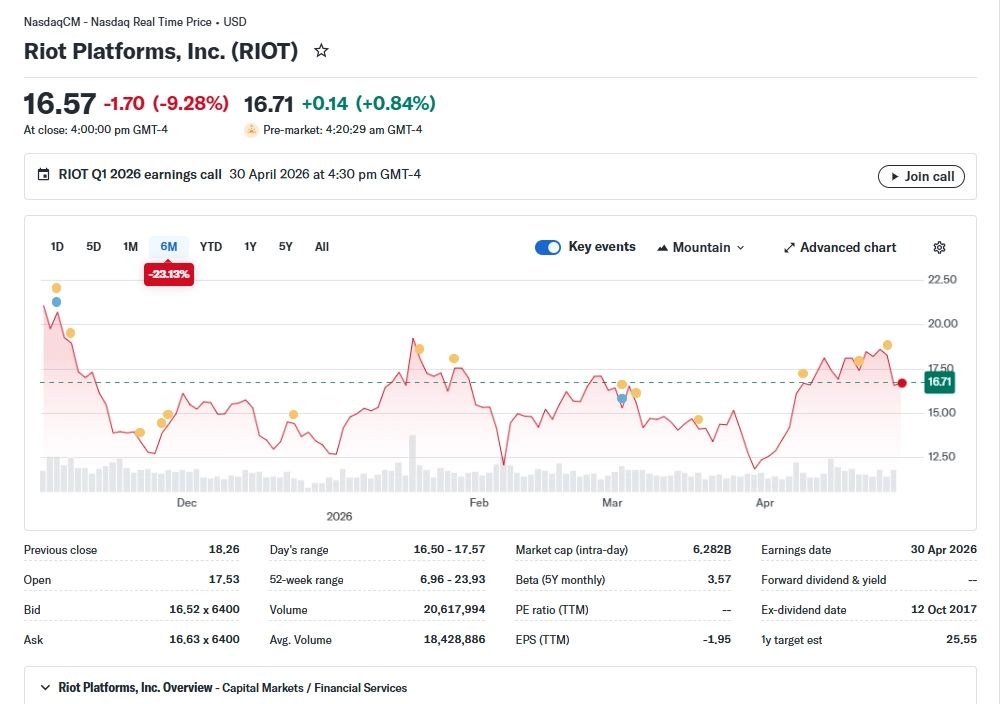Click the blue key event marker near Mar
1008x704 pixels.
click(622, 399)
